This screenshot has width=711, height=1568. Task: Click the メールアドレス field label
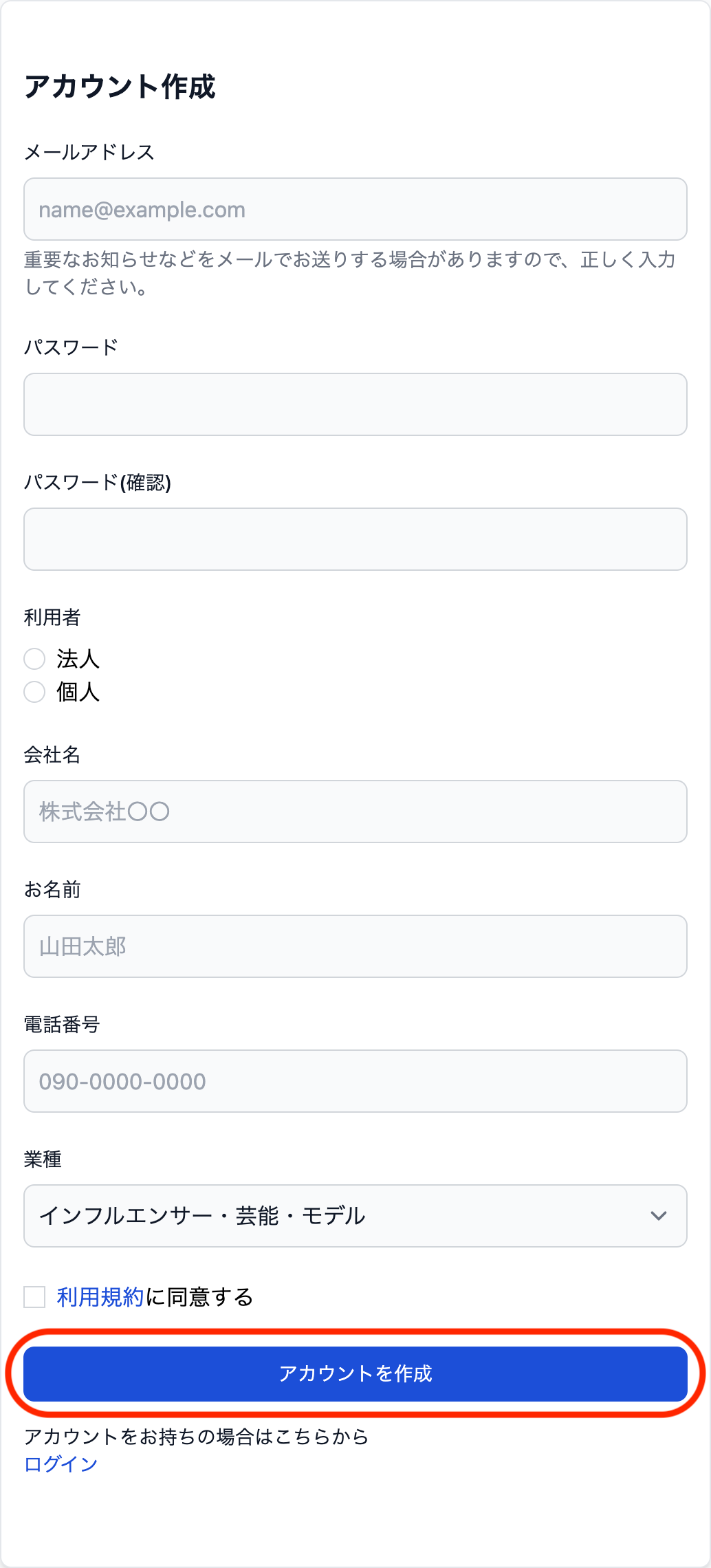[89, 152]
